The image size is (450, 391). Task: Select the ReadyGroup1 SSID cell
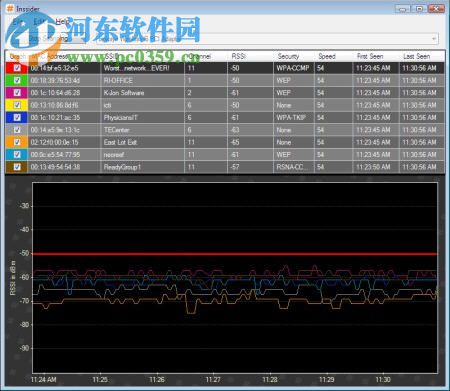142,167
